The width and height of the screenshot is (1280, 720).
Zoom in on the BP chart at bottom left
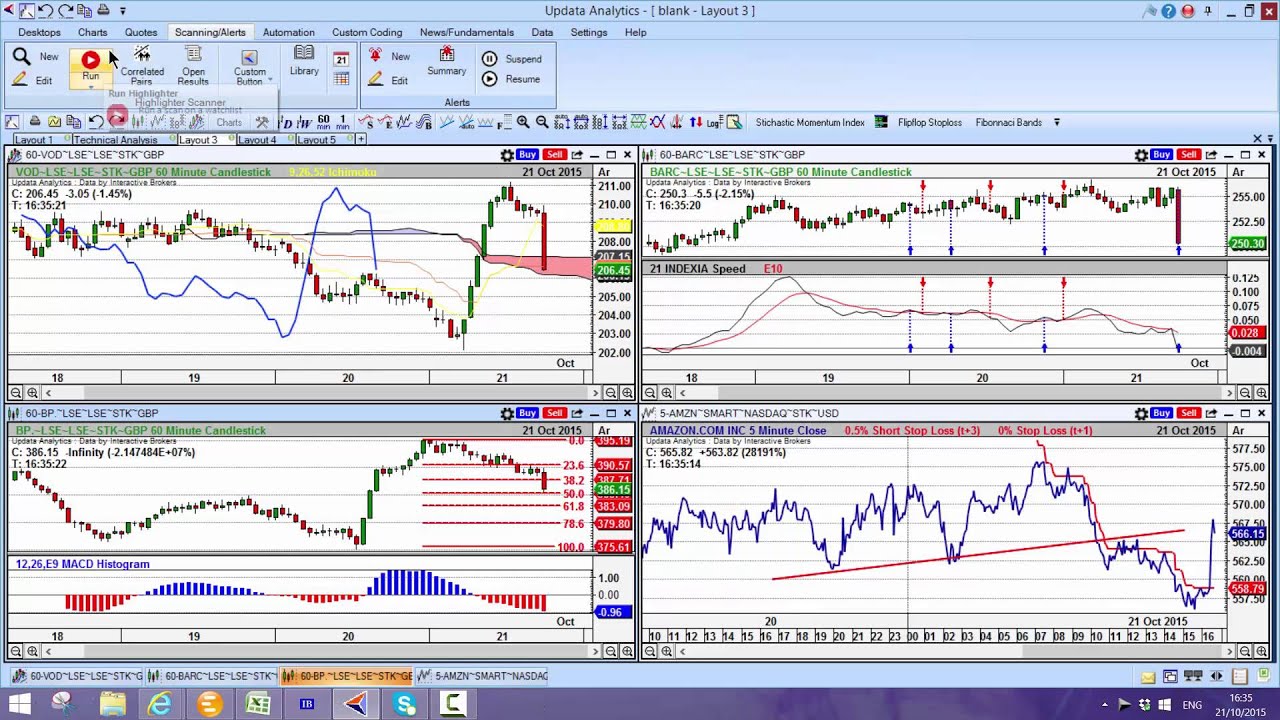point(33,651)
